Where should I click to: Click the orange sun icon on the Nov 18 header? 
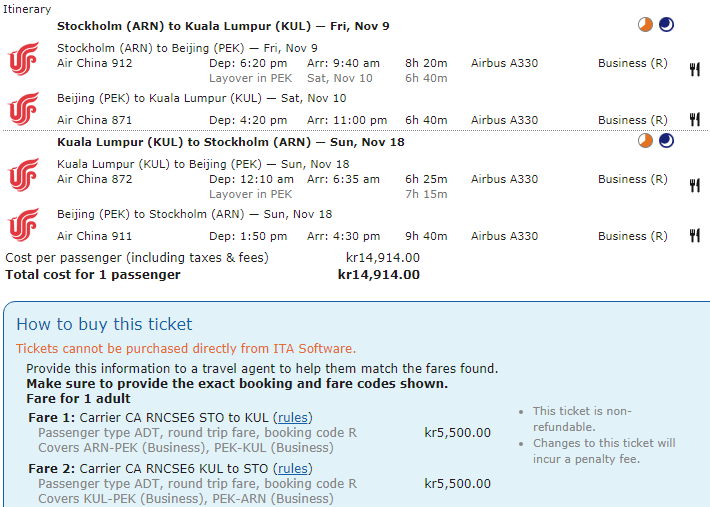coord(646,141)
